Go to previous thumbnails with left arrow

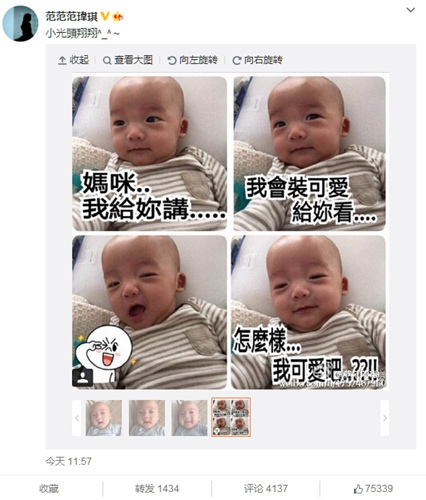(x=77, y=418)
